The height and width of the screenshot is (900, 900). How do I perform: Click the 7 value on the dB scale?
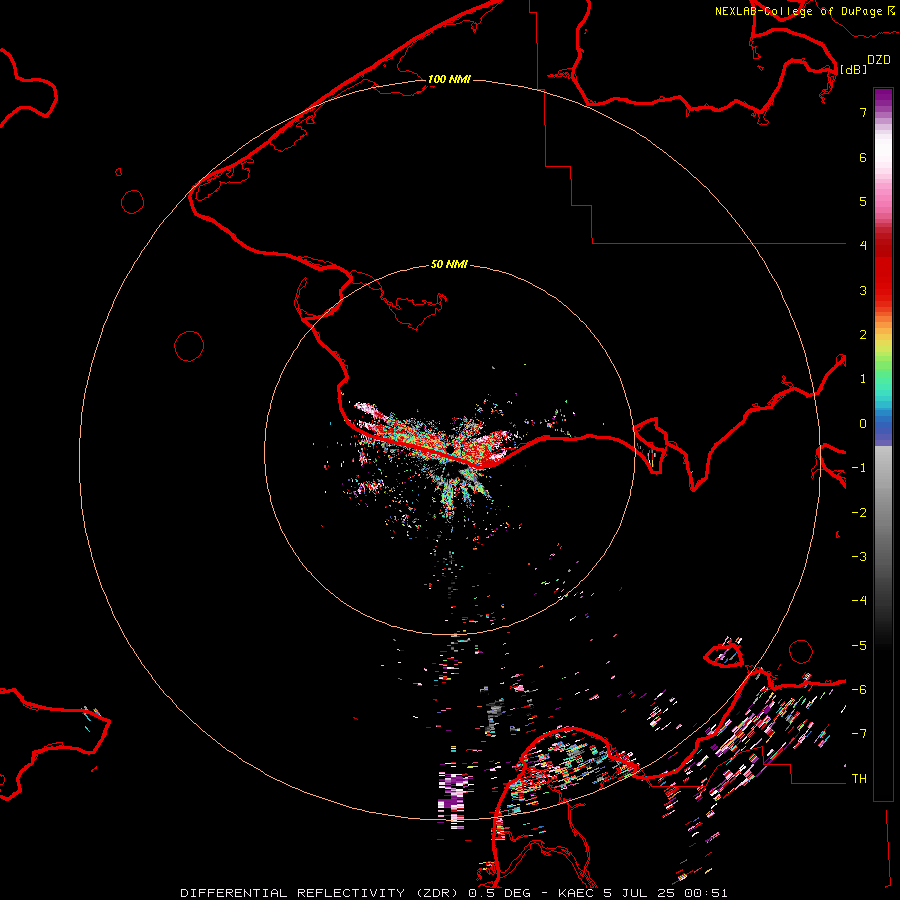(863, 112)
